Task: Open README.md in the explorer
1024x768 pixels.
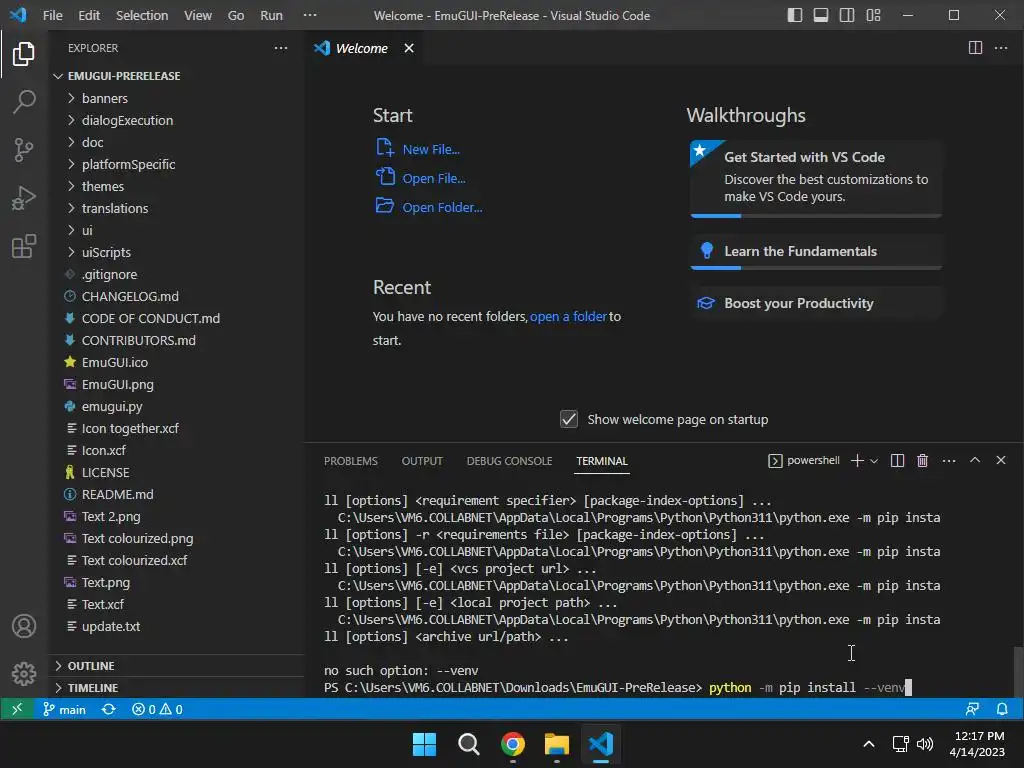Action: 176,494
